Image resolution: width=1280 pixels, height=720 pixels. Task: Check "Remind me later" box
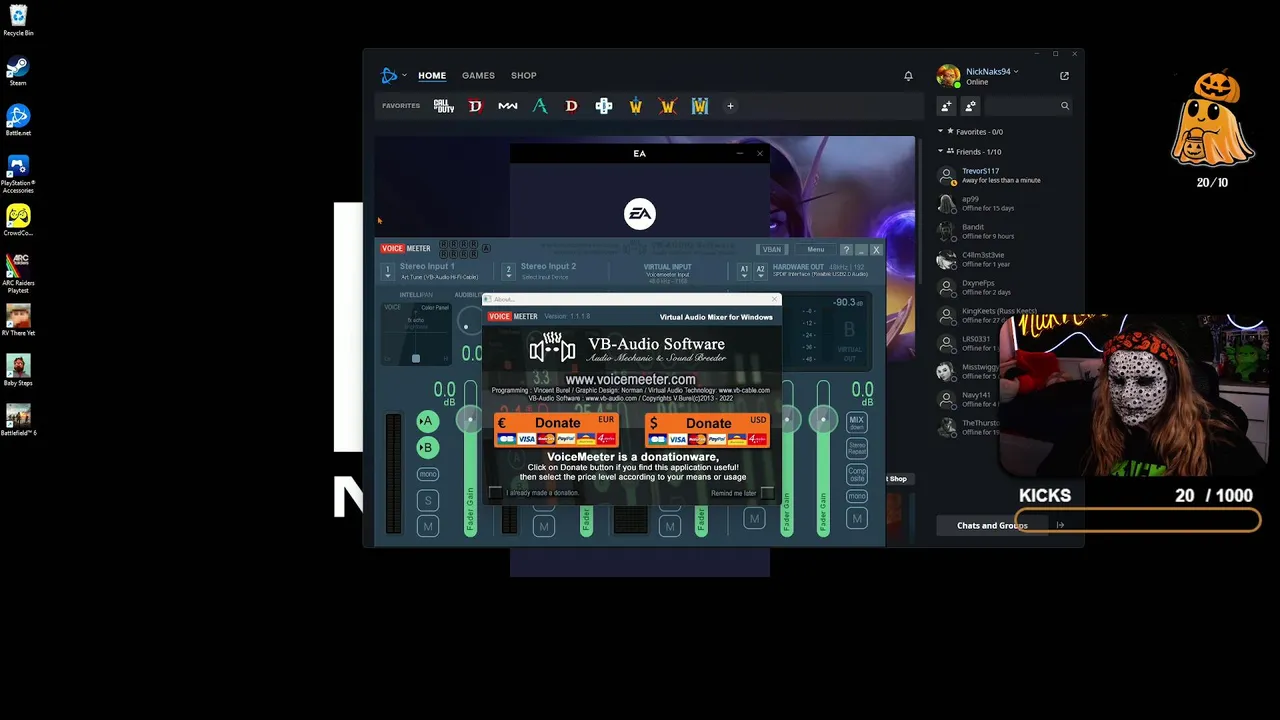point(767,493)
